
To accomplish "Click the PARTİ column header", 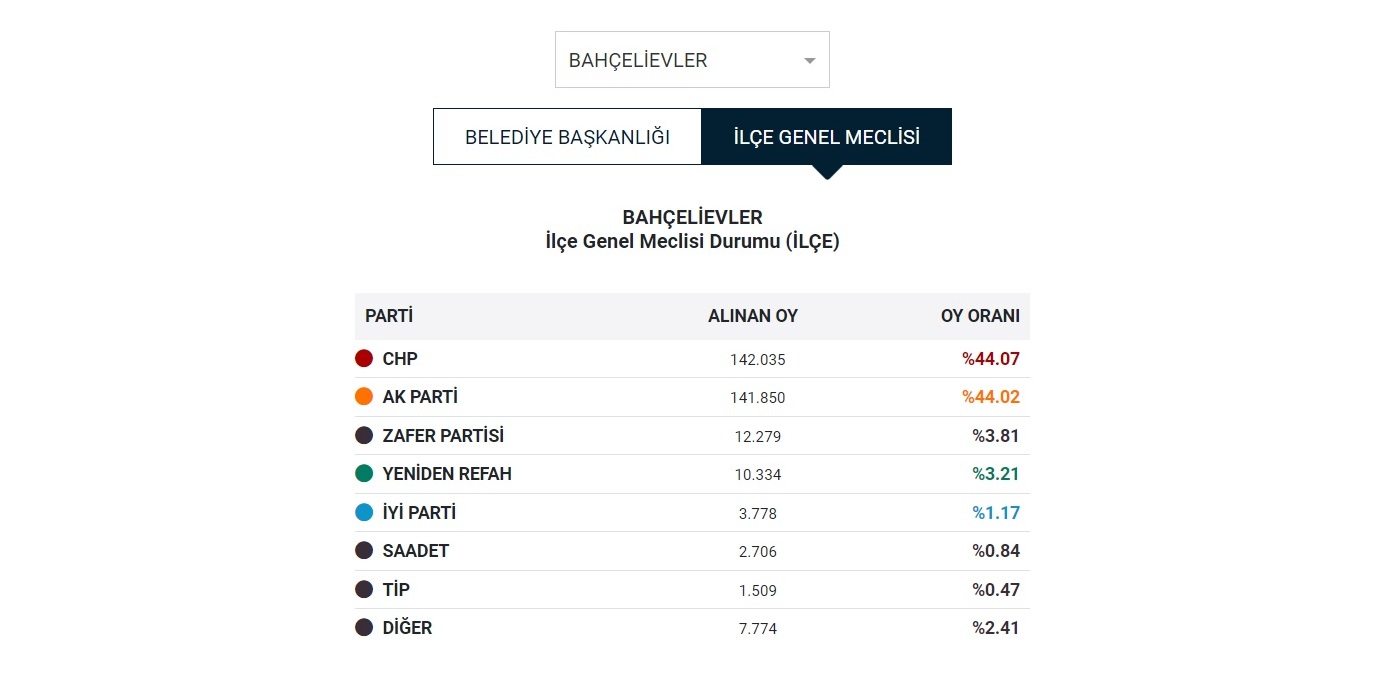I will click(x=389, y=316).
